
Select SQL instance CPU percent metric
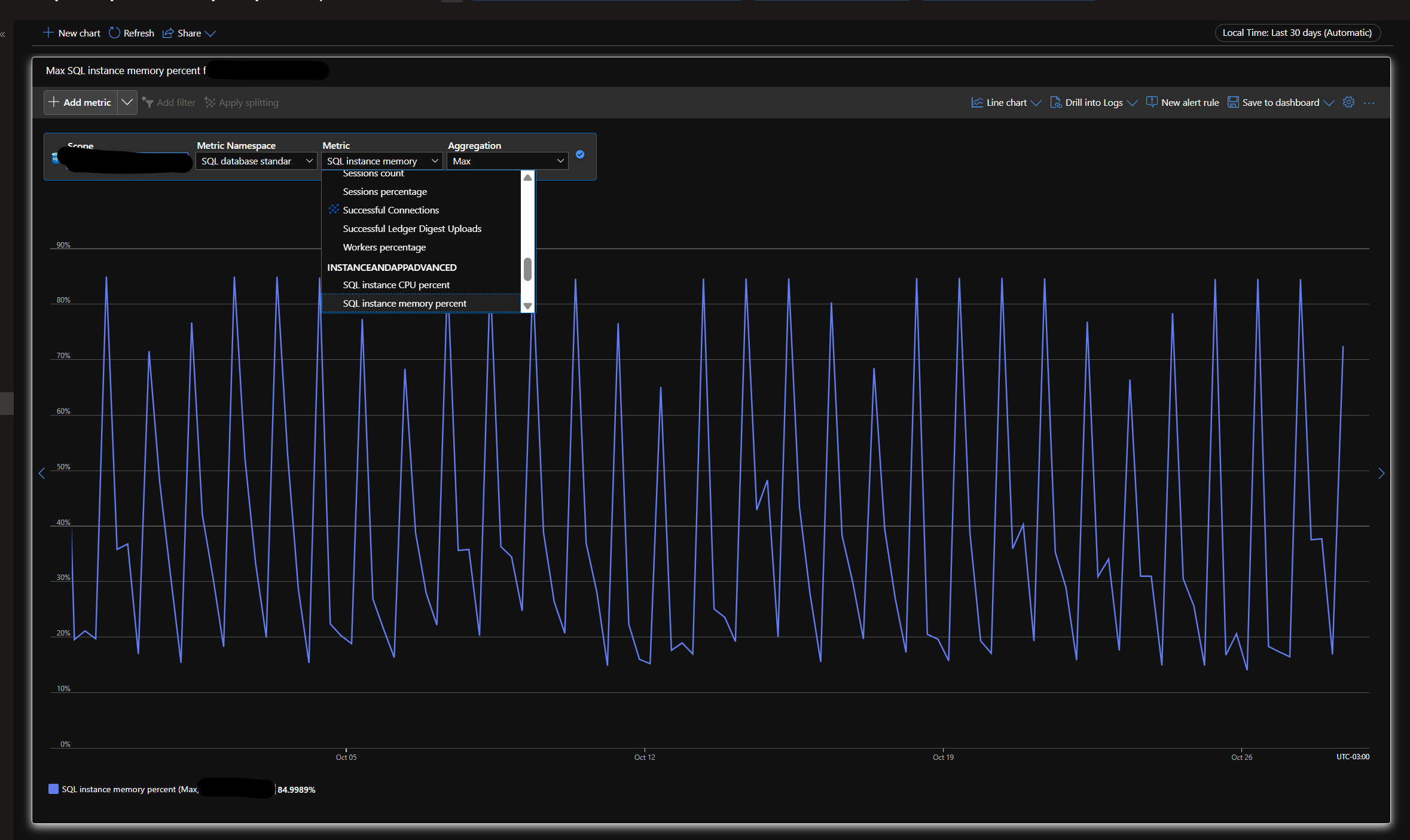[396, 285]
